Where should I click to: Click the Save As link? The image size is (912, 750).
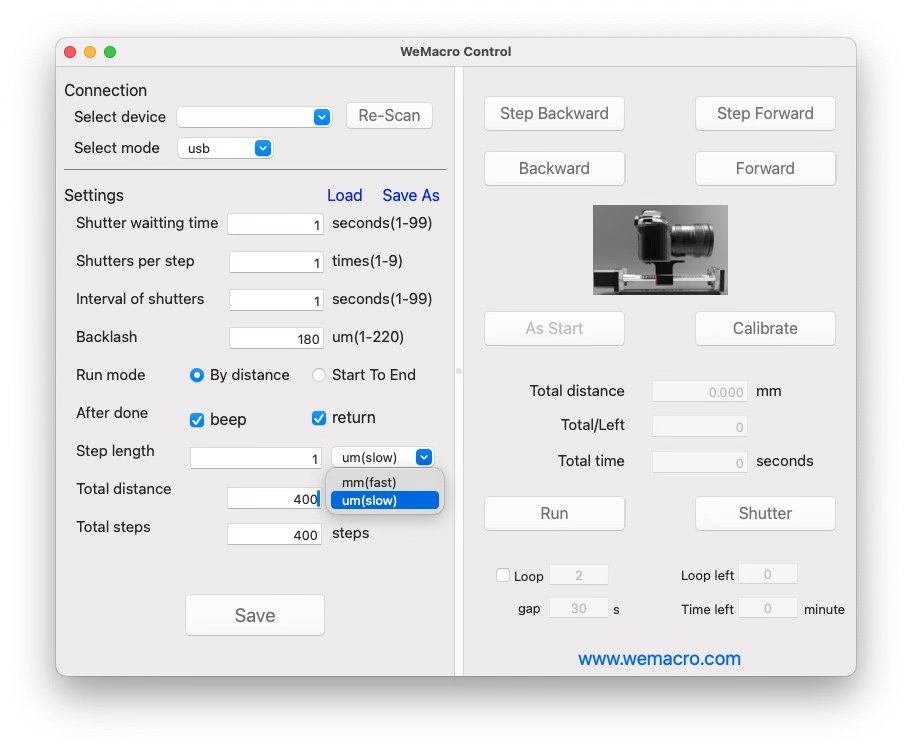[x=411, y=196]
